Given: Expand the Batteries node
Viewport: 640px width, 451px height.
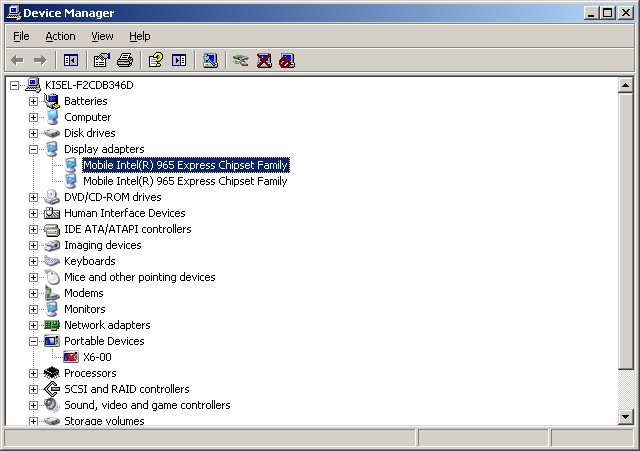Looking at the screenshot, I should (x=33, y=101).
